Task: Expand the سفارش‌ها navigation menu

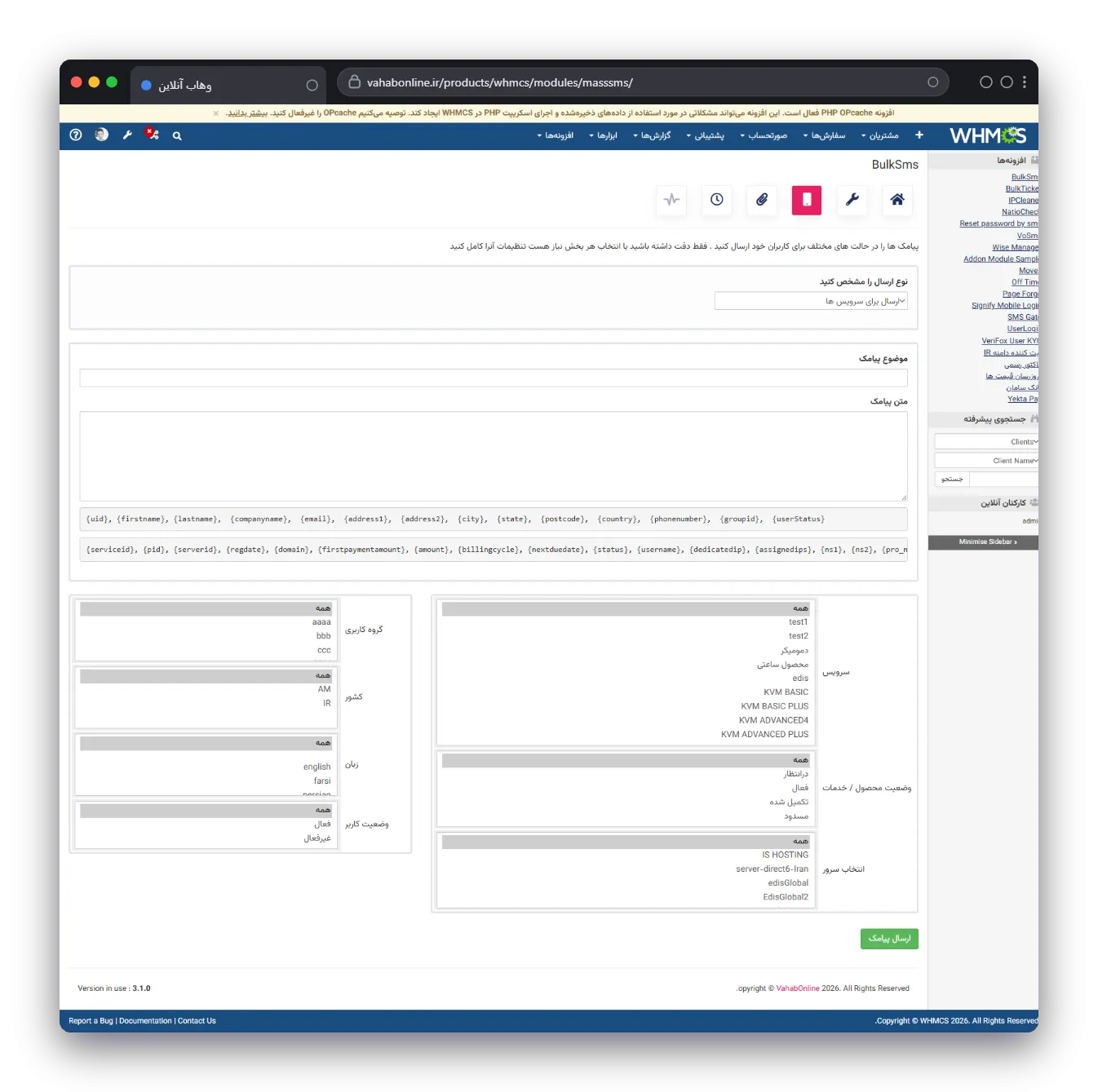Action: click(x=824, y=135)
